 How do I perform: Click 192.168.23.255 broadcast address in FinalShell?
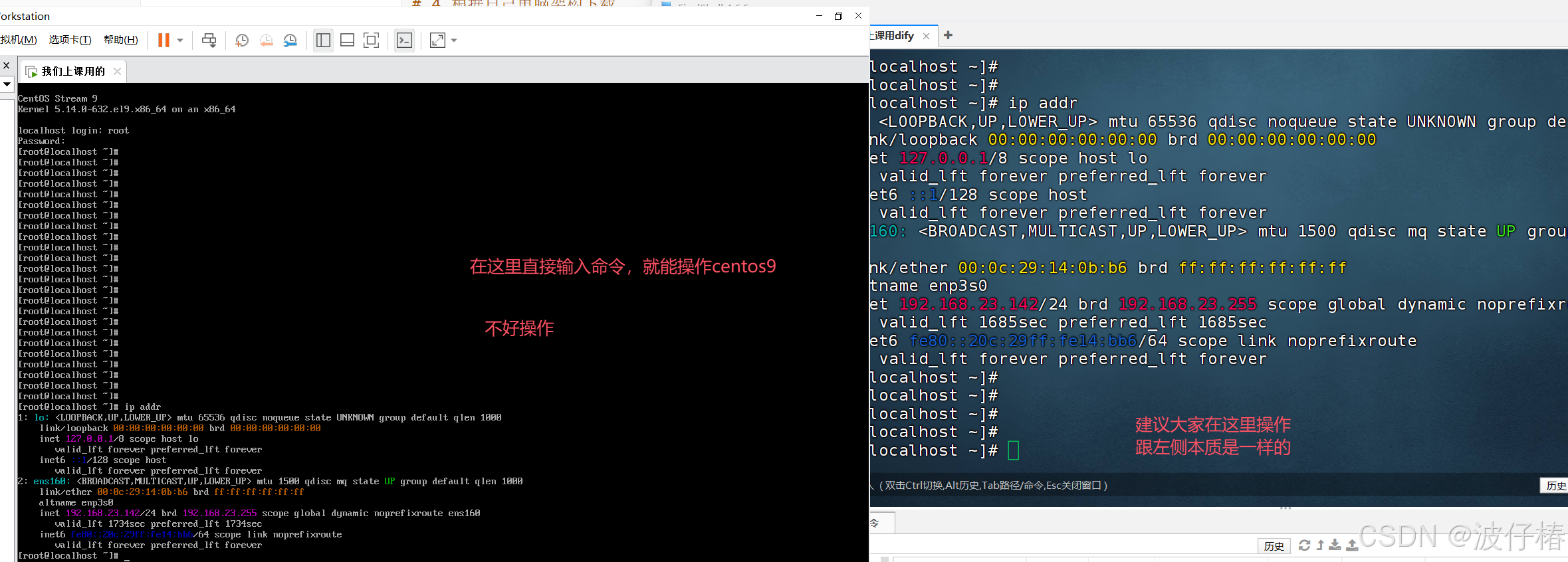point(1187,304)
